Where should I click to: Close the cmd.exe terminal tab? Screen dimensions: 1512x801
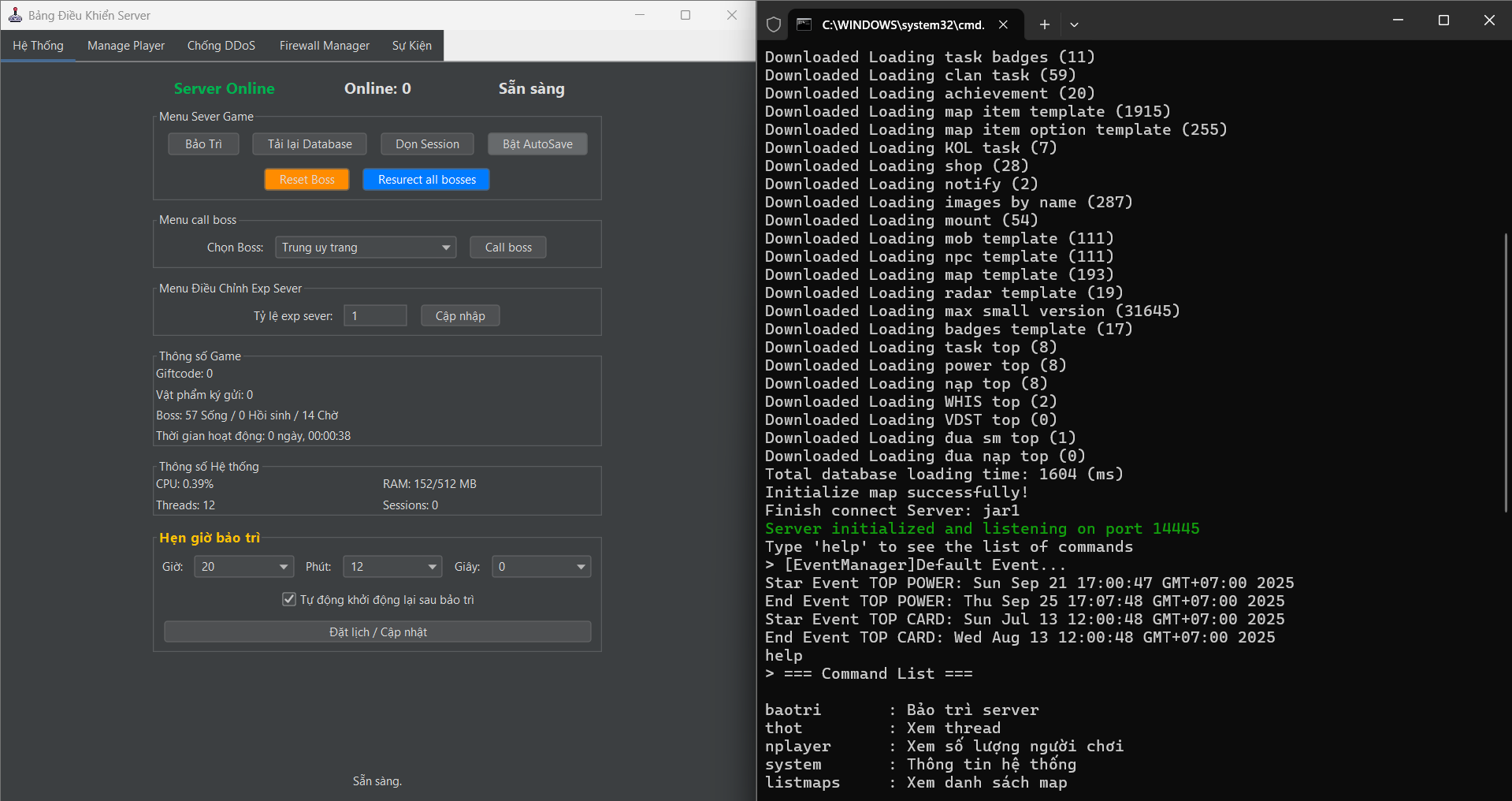coord(1003,24)
